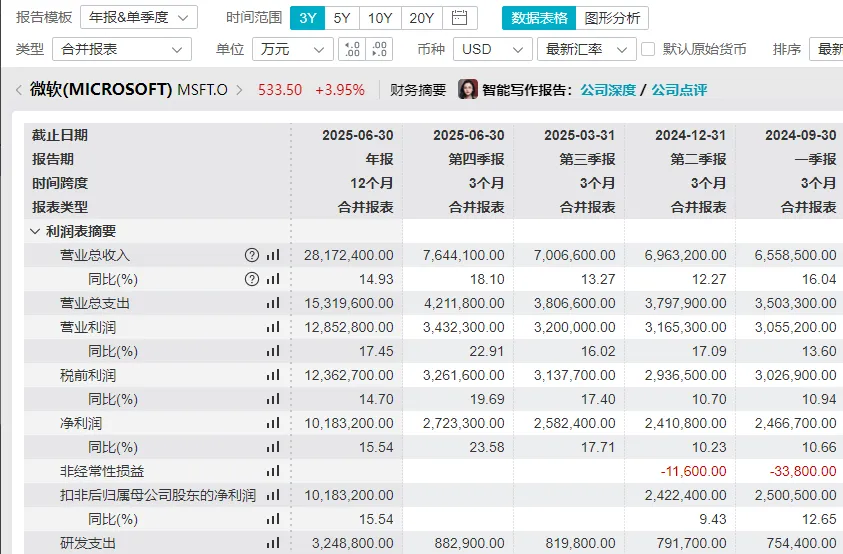
Task: Open chart icon for 同比 under 税前利润
Action: (x=273, y=399)
